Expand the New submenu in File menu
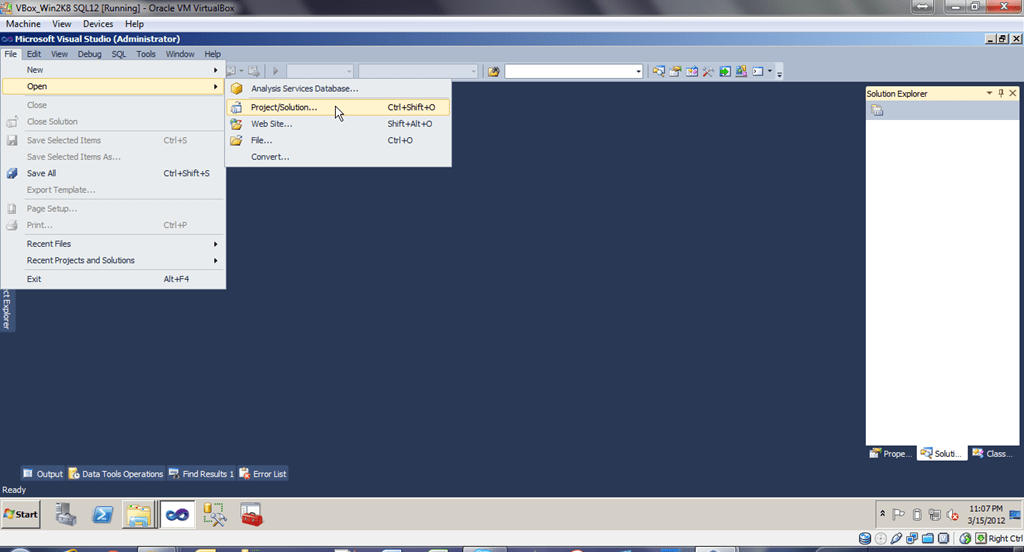 click(x=113, y=70)
